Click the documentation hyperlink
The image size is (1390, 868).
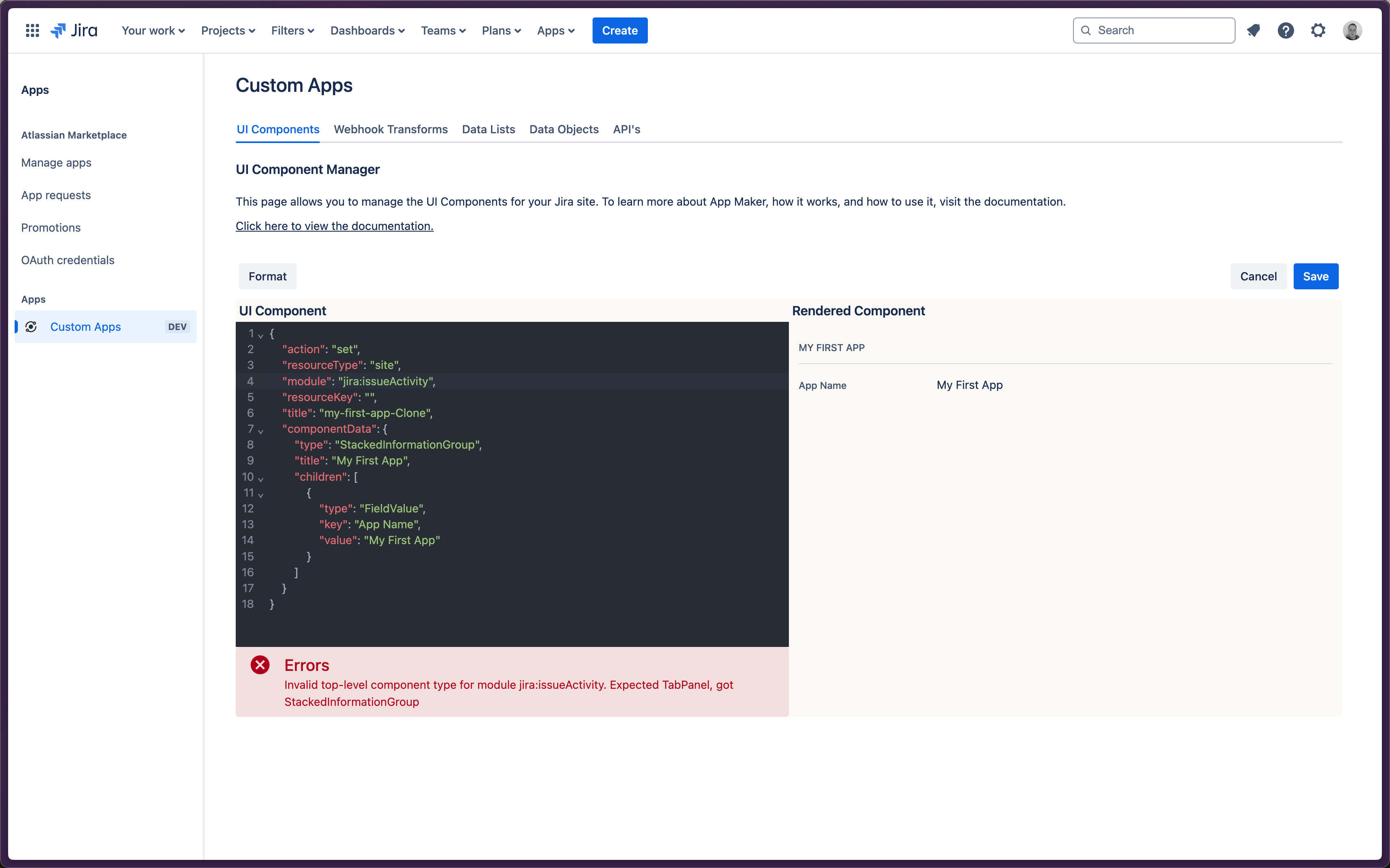pos(334,225)
